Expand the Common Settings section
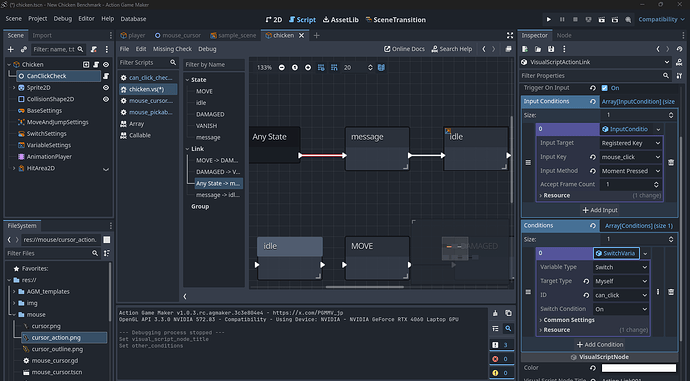 pyautogui.click(x=569, y=320)
